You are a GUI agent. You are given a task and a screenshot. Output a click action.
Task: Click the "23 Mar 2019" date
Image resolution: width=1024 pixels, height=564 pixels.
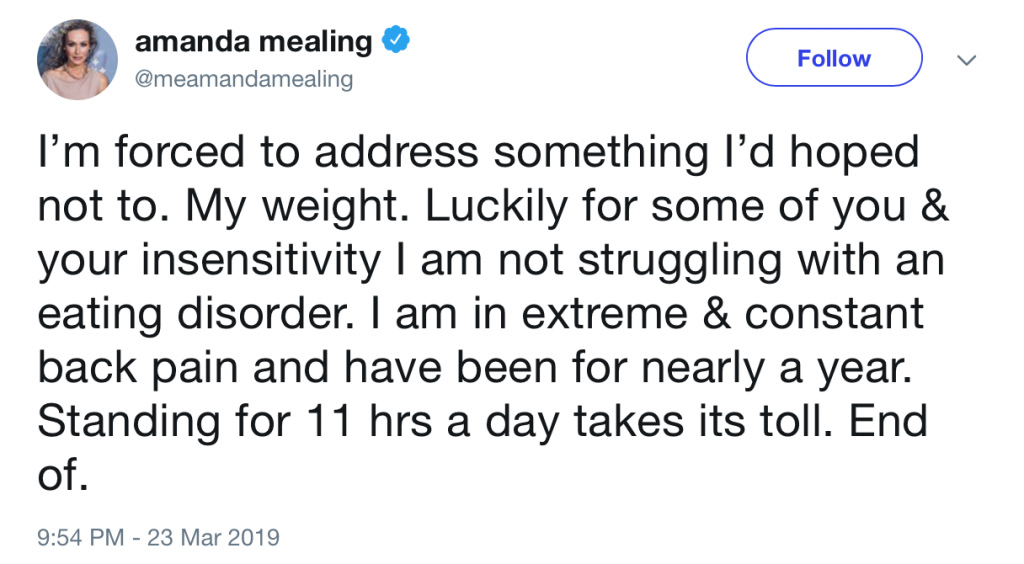click(x=213, y=537)
